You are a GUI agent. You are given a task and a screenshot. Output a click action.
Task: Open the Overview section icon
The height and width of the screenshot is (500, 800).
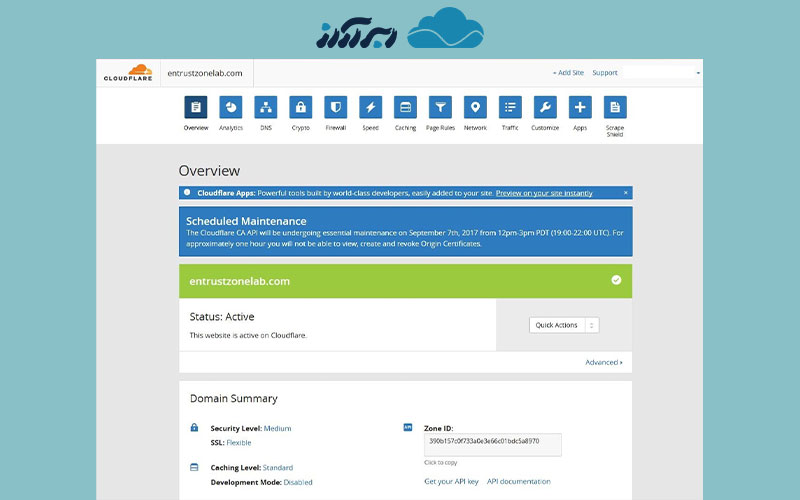pos(196,107)
